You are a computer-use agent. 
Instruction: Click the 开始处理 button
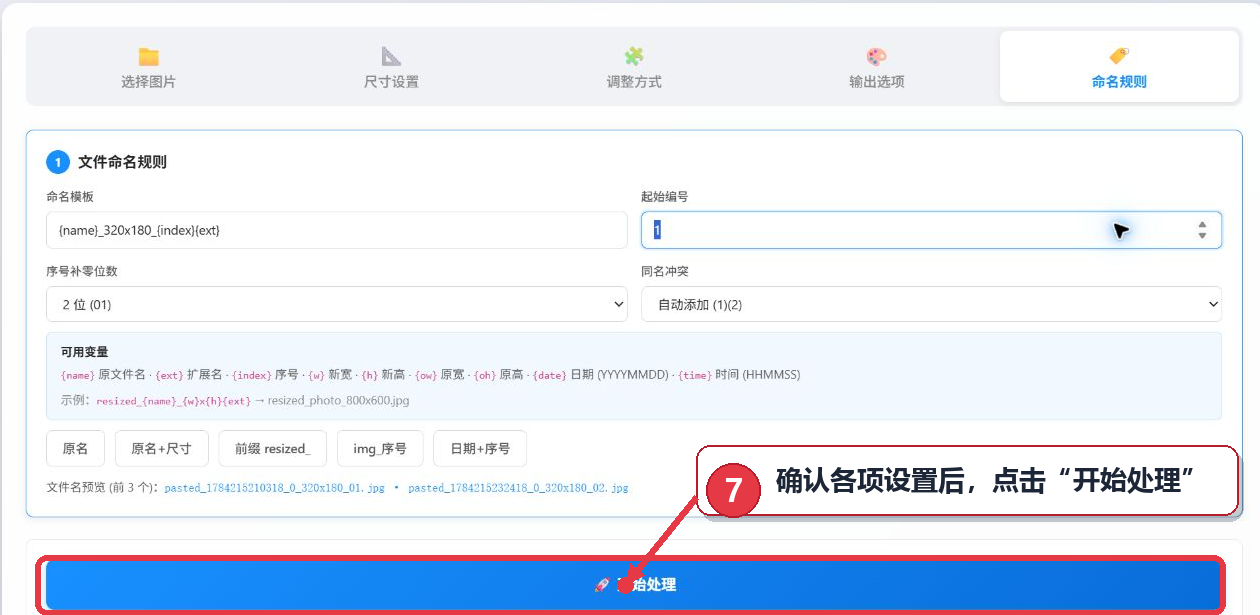click(x=635, y=585)
